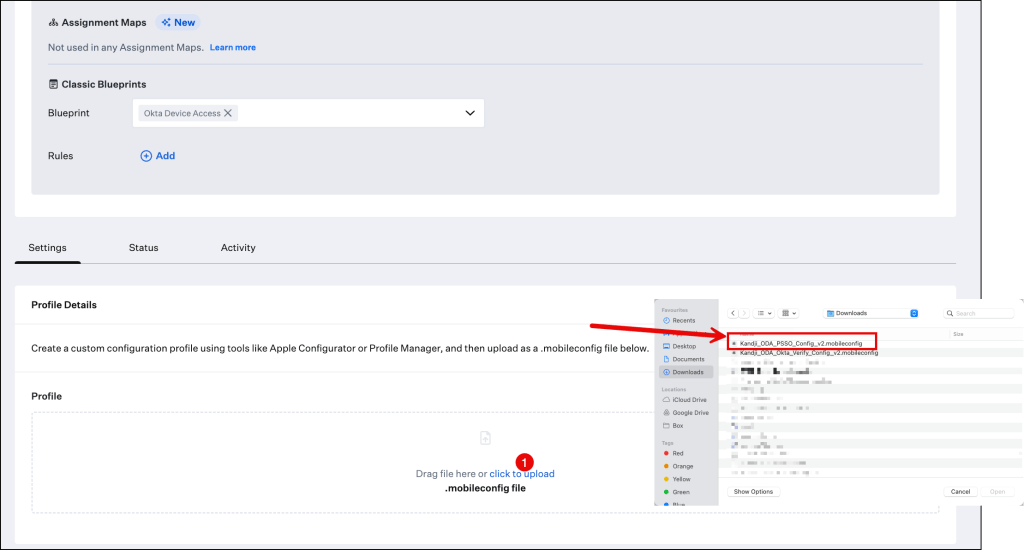Select Kandji_ODA_PSSO_Config_v2.mobileconfig file
This screenshot has height=550, width=1024.
800,343
